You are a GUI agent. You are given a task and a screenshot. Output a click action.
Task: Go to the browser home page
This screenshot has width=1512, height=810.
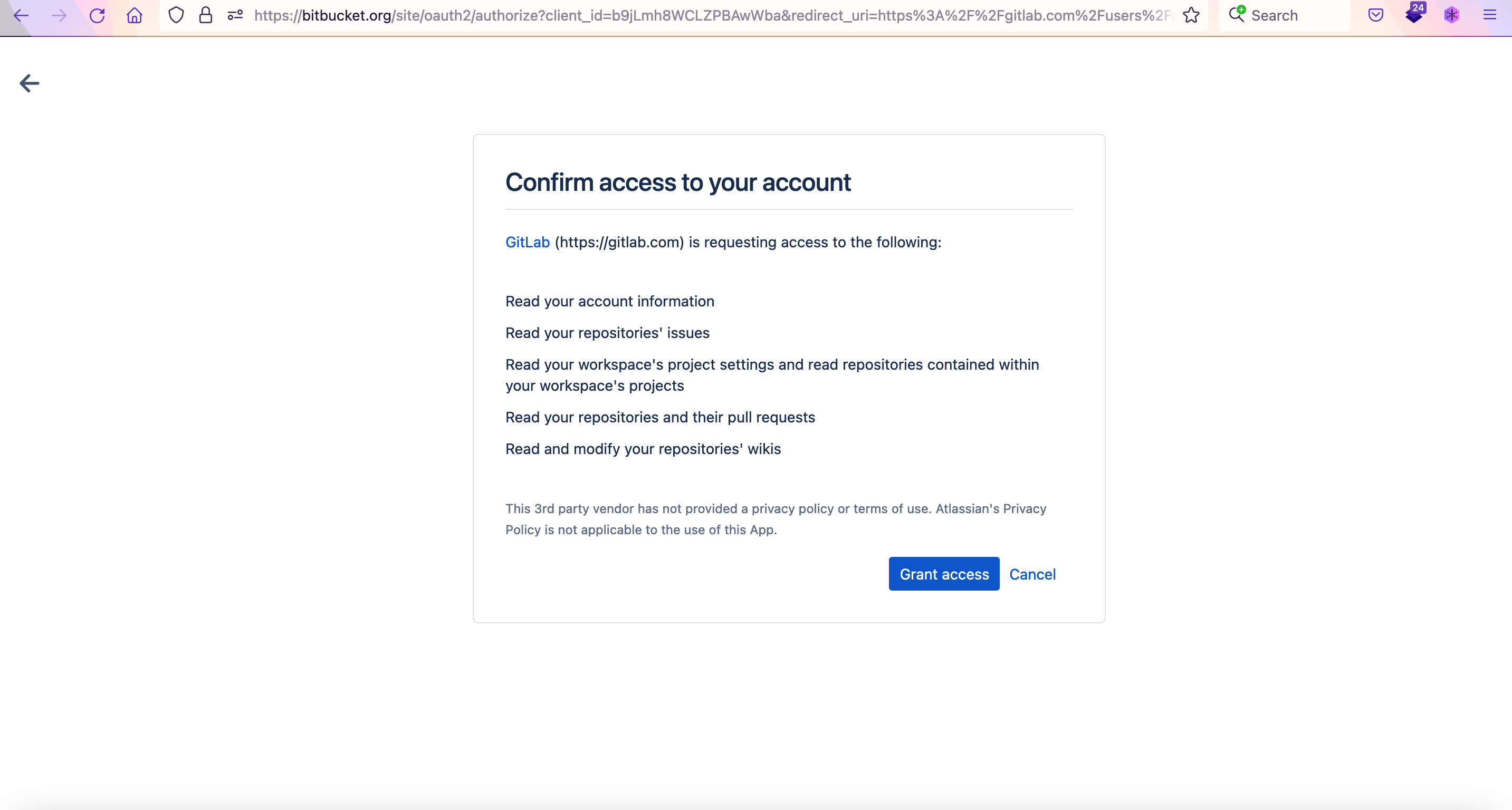click(x=135, y=15)
